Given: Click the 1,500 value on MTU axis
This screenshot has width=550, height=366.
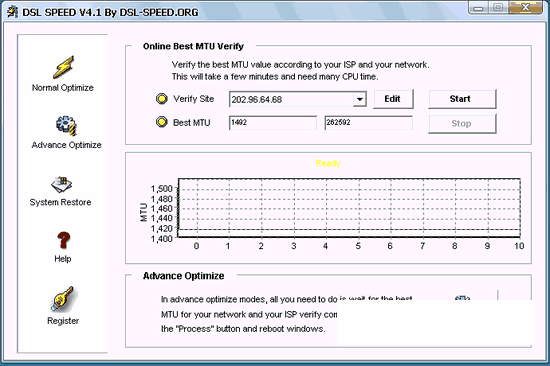Looking at the screenshot, I should coord(162,189).
